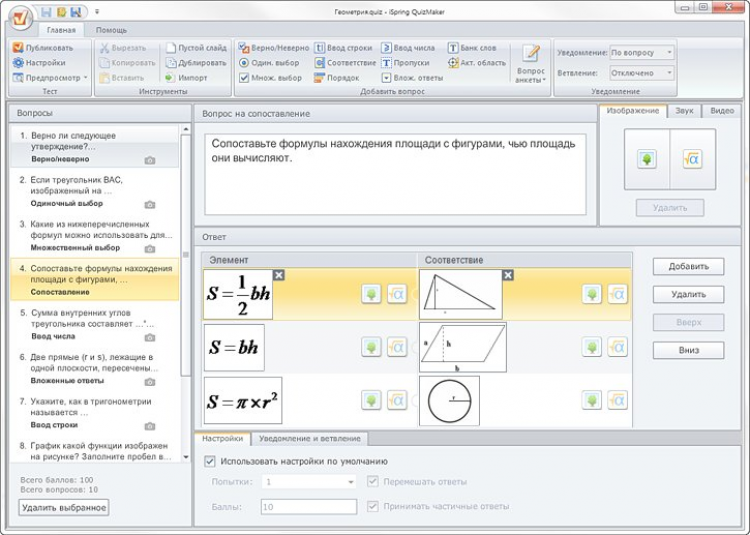Remove the triangle match image with X
Image resolution: width=750 pixels, height=535 pixels.
[x=507, y=275]
